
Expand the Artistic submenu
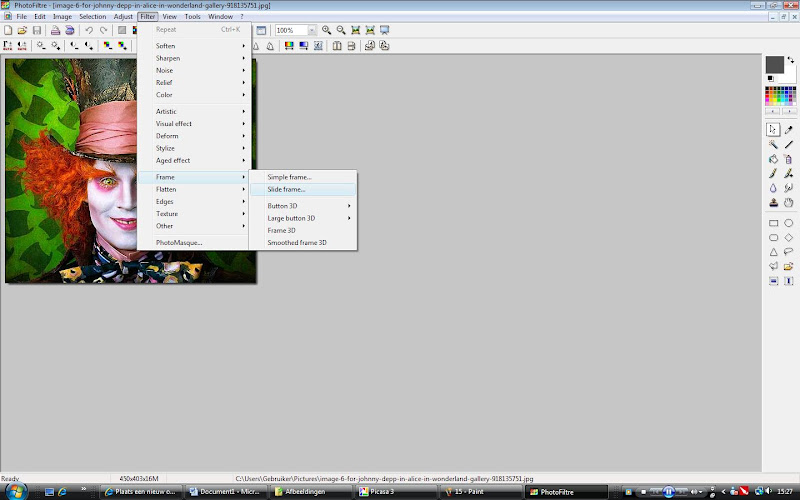(194, 111)
